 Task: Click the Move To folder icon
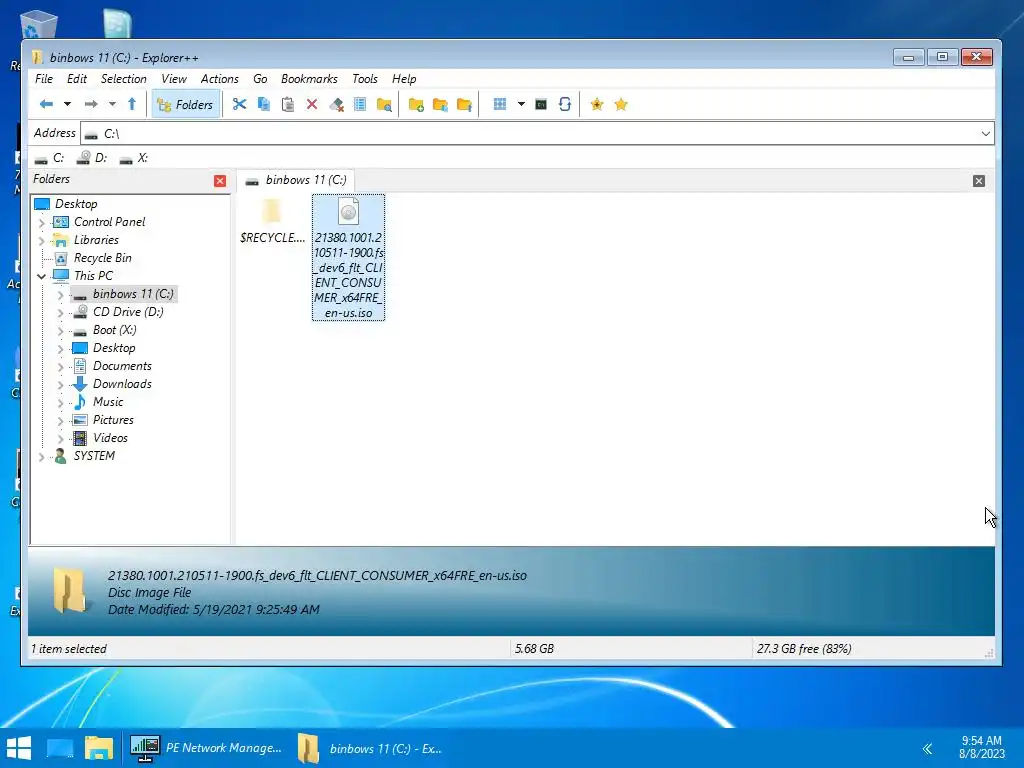click(x=464, y=104)
